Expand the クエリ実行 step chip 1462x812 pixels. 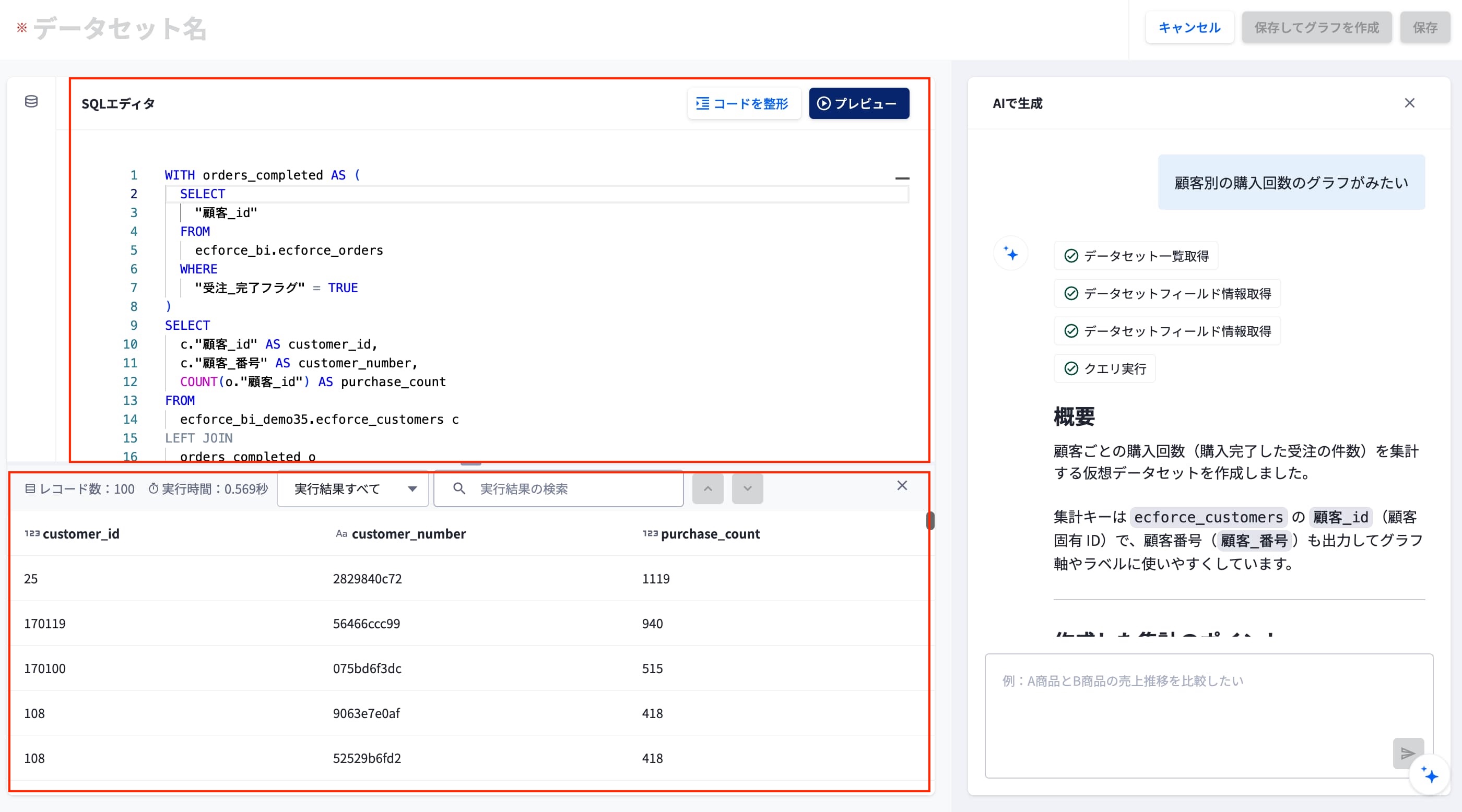1104,368
